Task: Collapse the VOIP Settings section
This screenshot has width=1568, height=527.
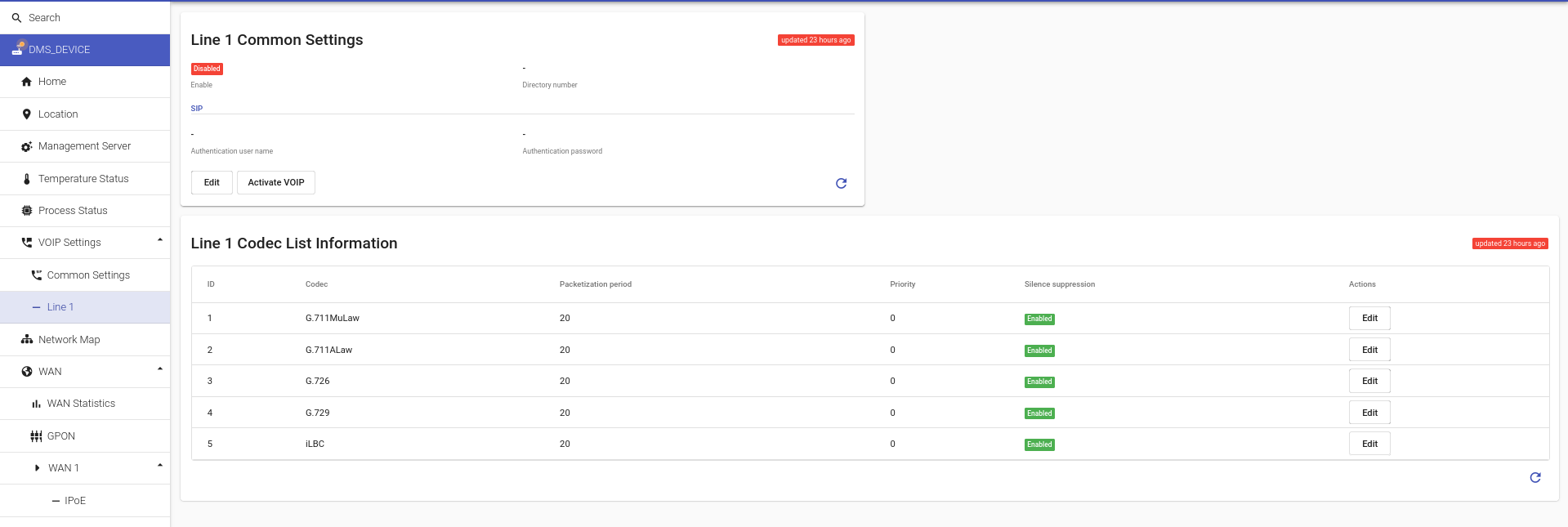Action: [160, 240]
